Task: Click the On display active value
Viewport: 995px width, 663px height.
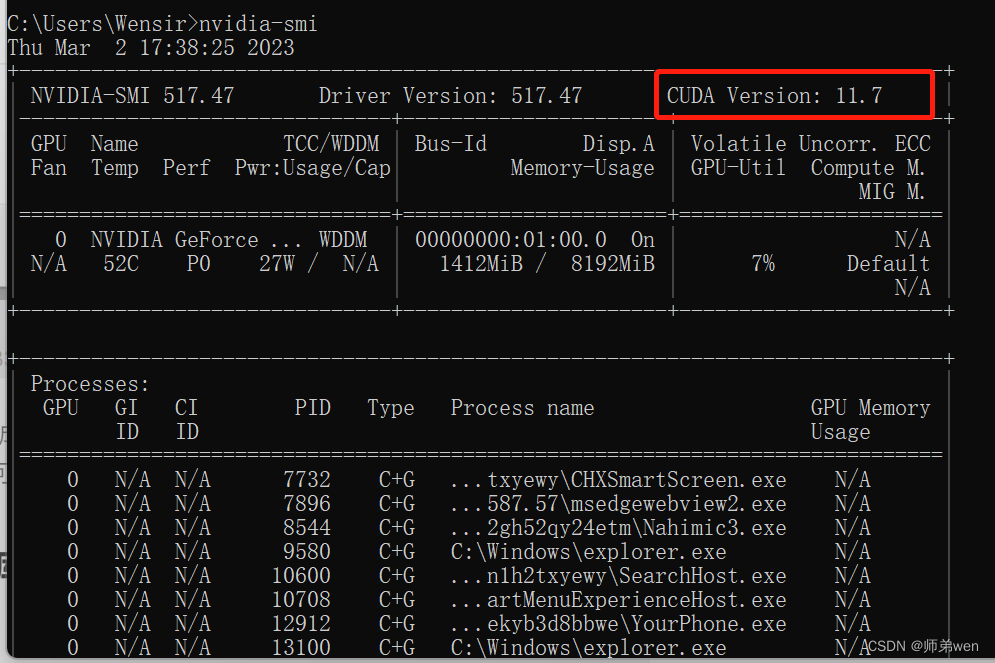Action: pos(643,240)
